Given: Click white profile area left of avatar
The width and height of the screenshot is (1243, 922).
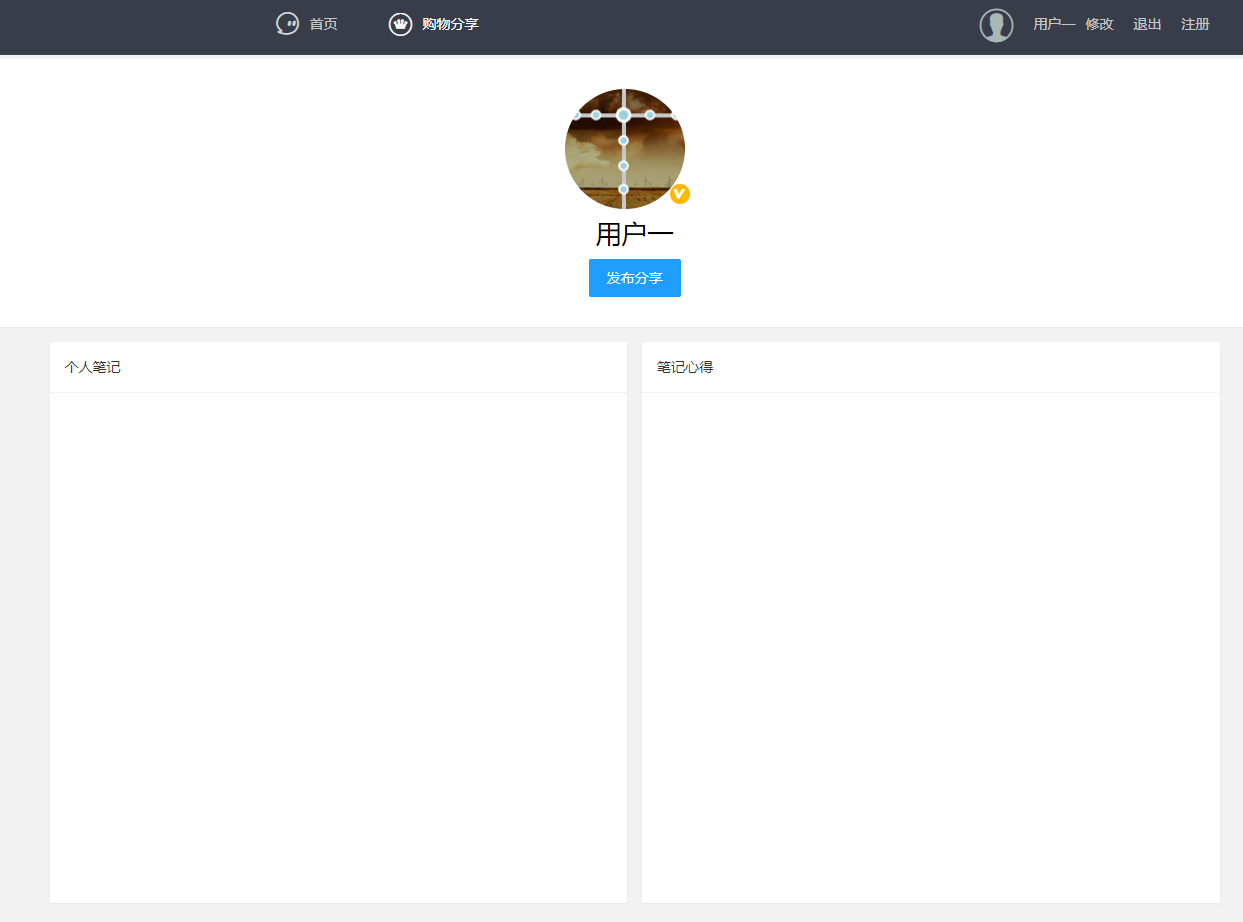Looking at the screenshot, I should coord(300,190).
